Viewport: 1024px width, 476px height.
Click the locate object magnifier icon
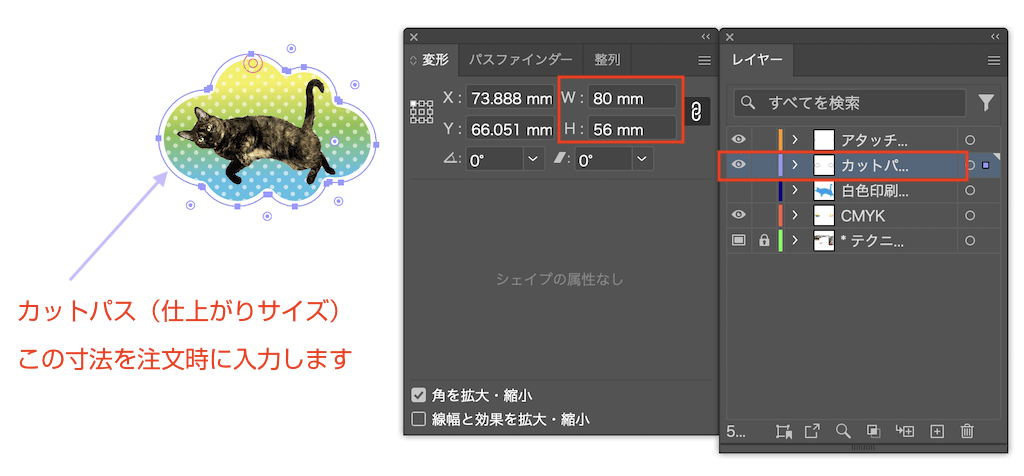click(843, 431)
